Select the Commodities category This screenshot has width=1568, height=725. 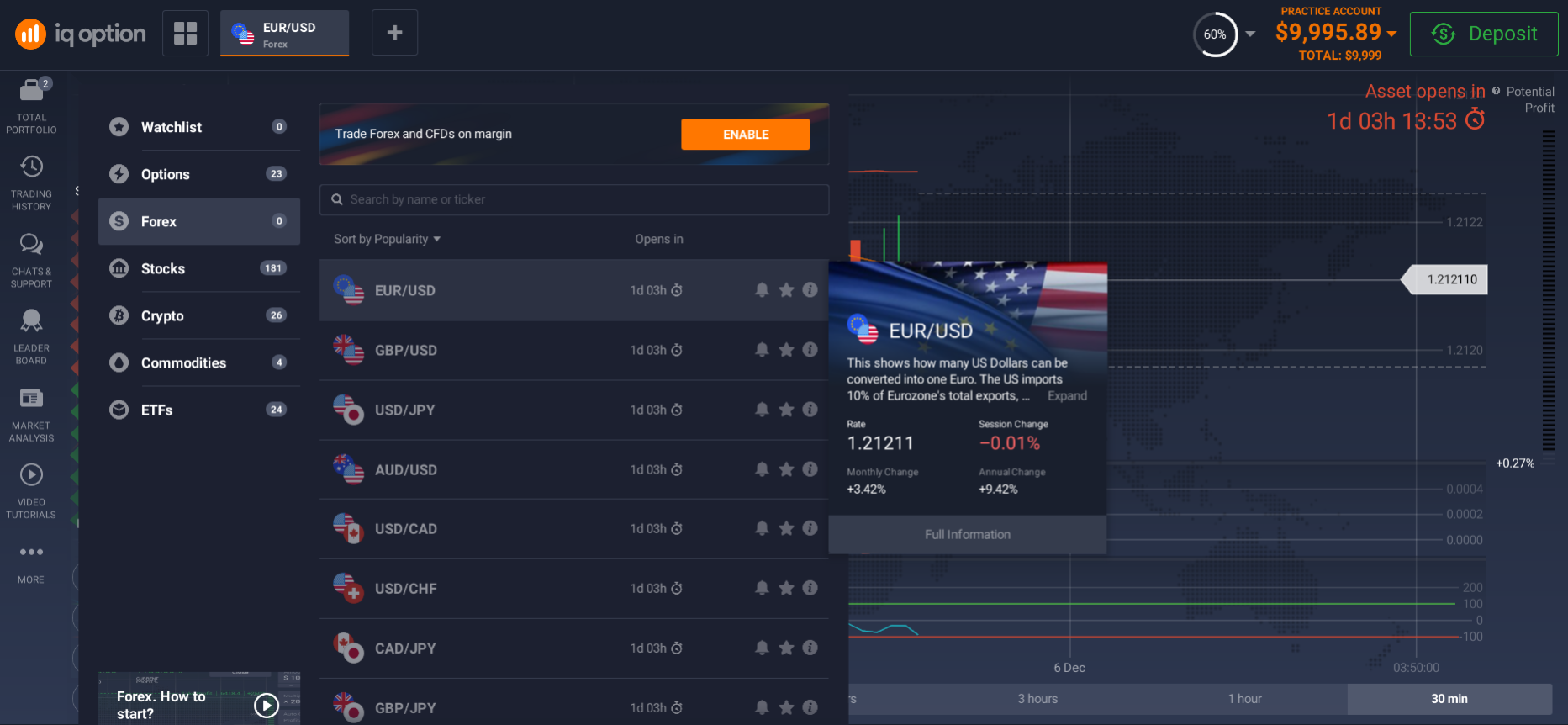point(199,362)
